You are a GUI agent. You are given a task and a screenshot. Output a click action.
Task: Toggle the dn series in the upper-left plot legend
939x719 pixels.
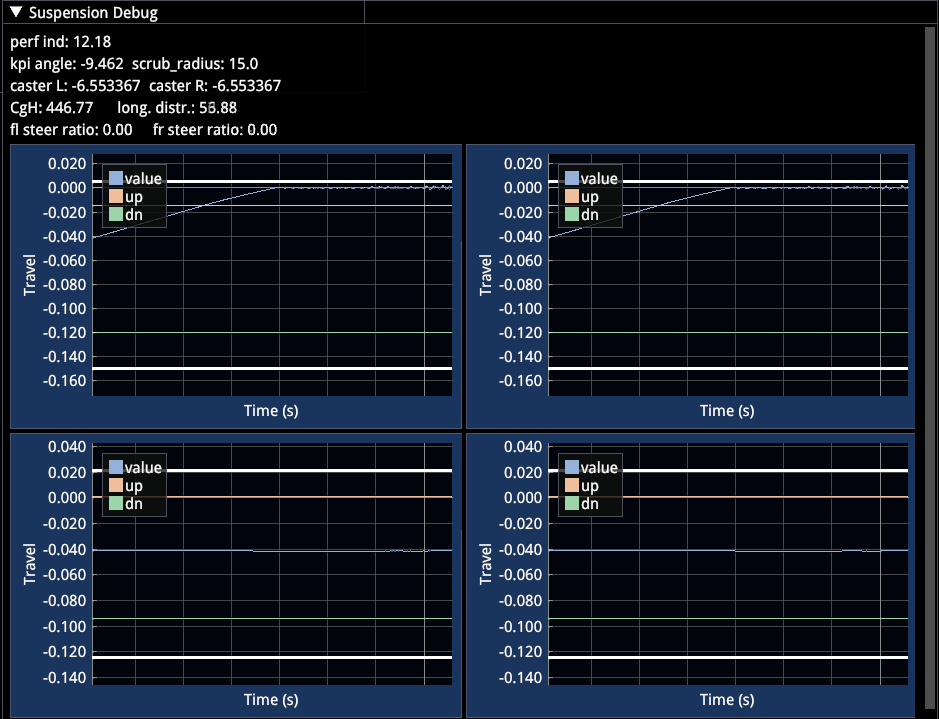126,214
